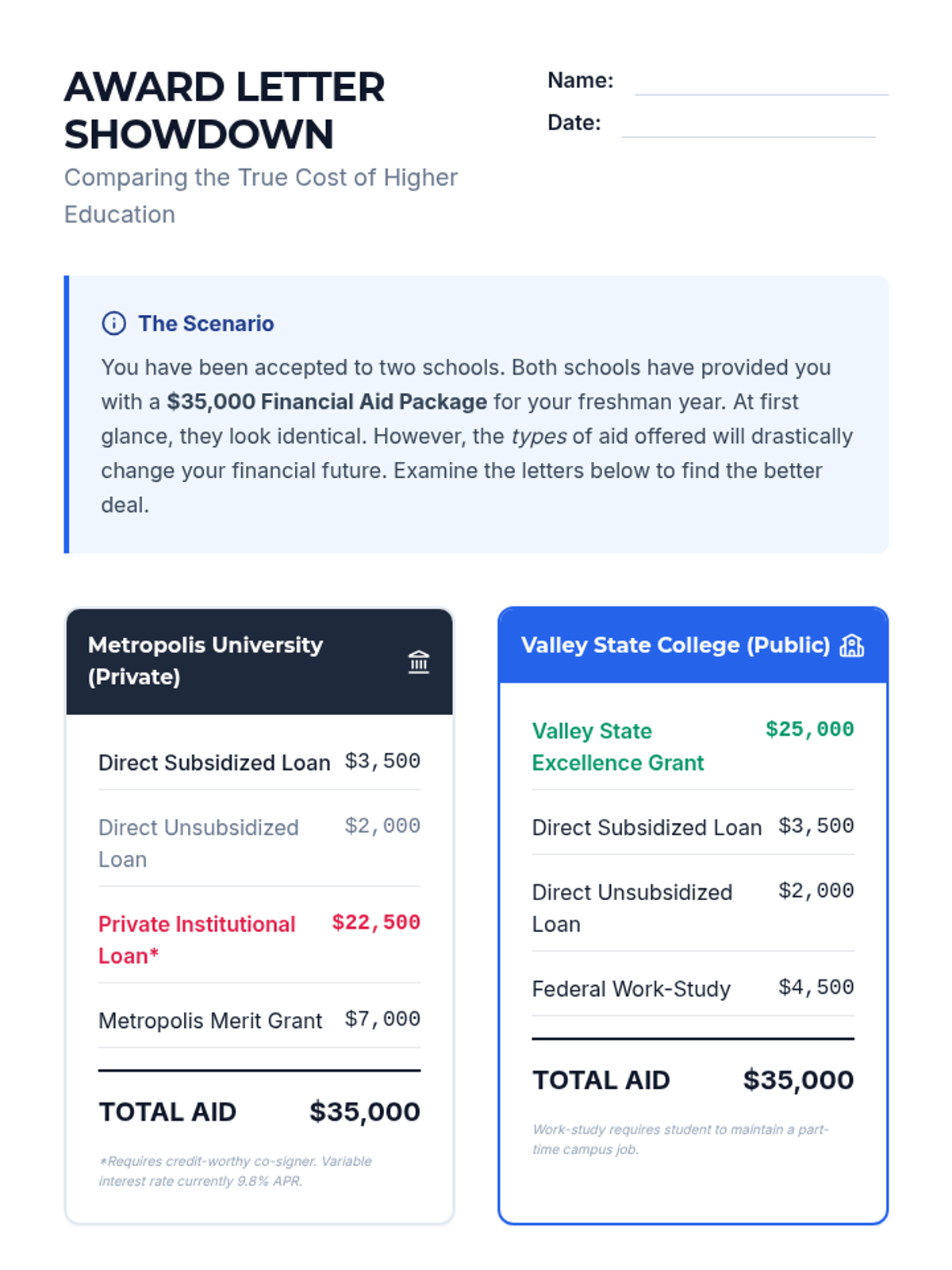Click the $22,500 private loan amount
952x1270 pixels.
click(376, 922)
